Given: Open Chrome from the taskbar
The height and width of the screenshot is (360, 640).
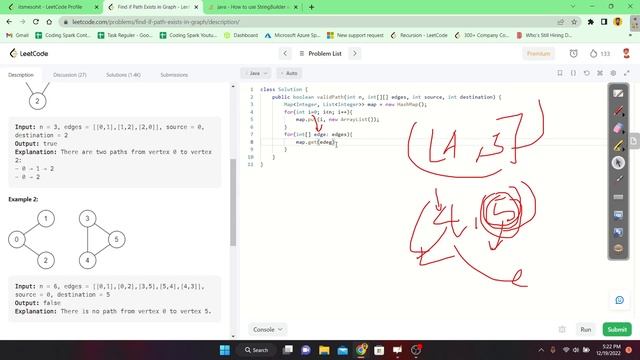Looking at the screenshot, I should click(x=361, y=350).
